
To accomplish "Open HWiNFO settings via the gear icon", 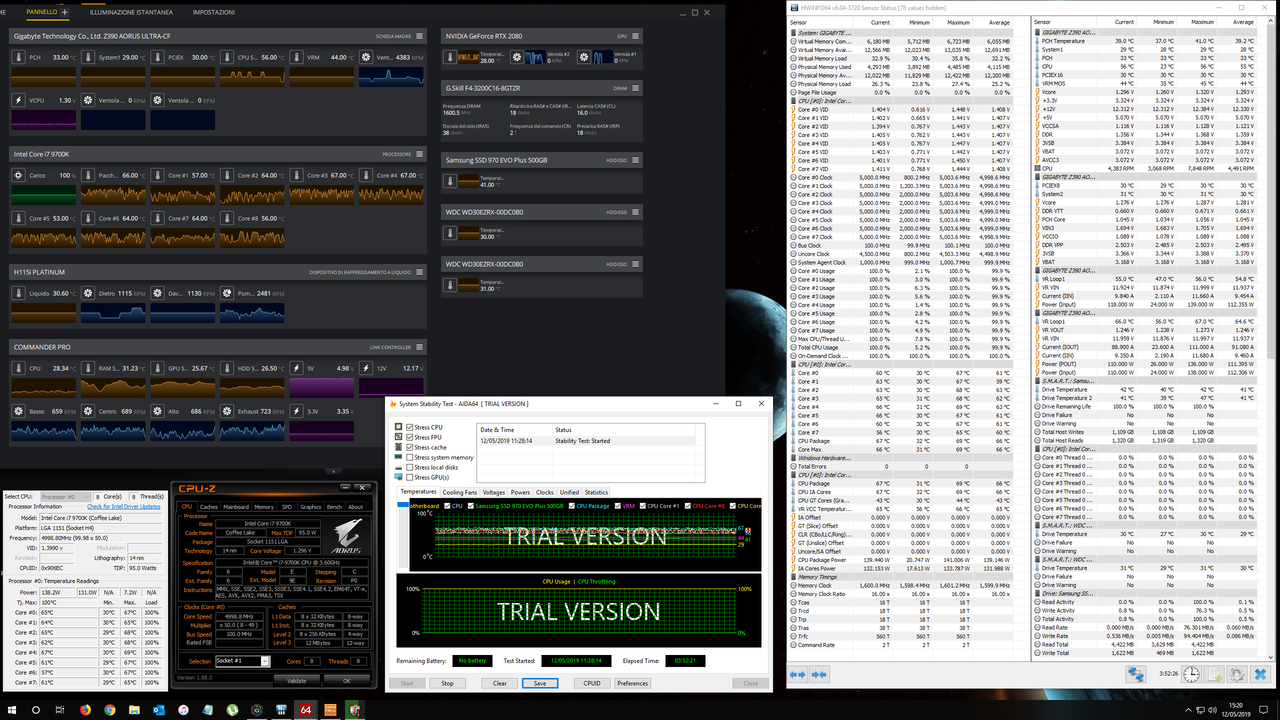I will pyautogui.click(x=1236, y=673).
